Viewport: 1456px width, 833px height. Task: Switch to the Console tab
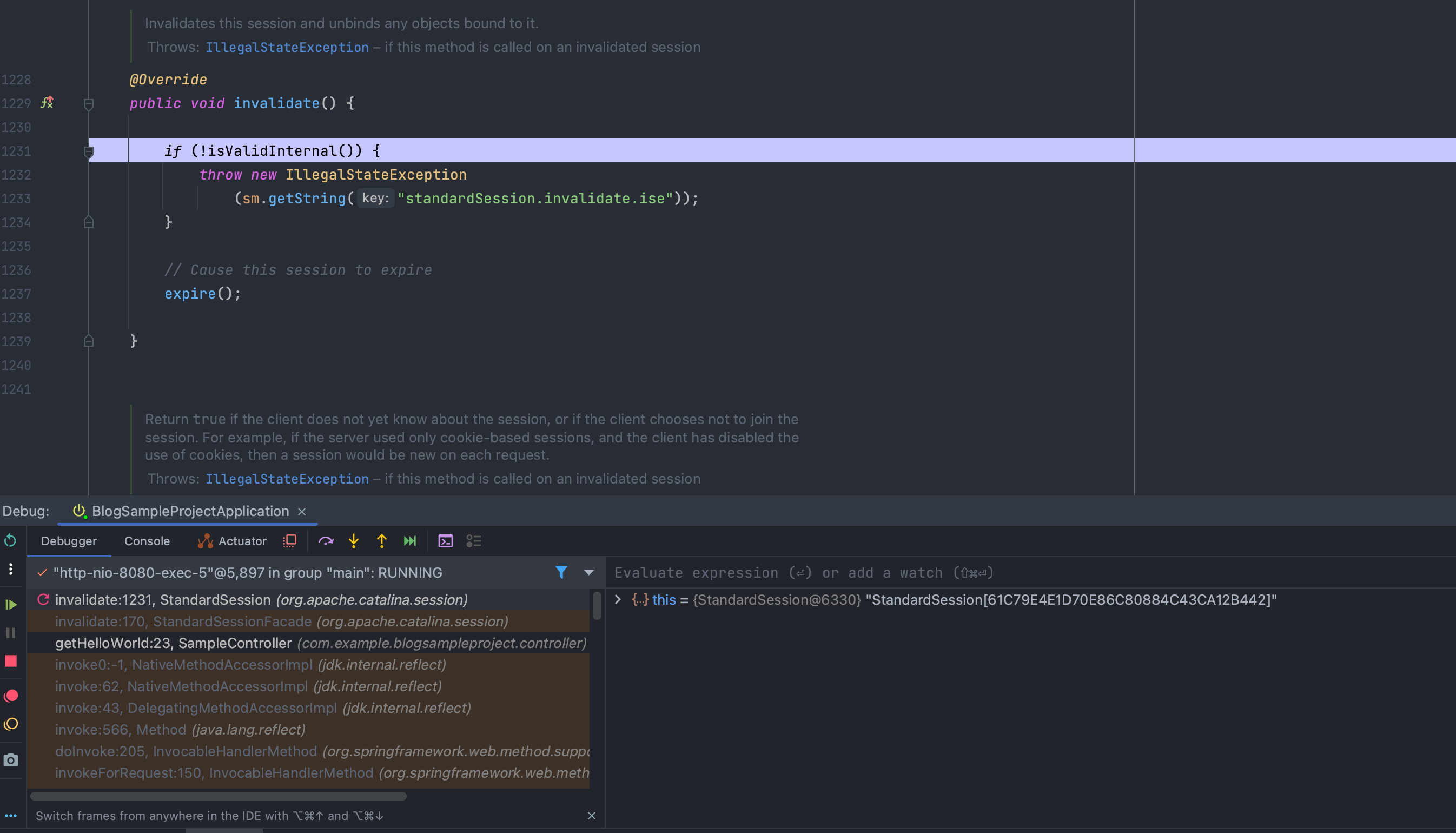[147, 541]
